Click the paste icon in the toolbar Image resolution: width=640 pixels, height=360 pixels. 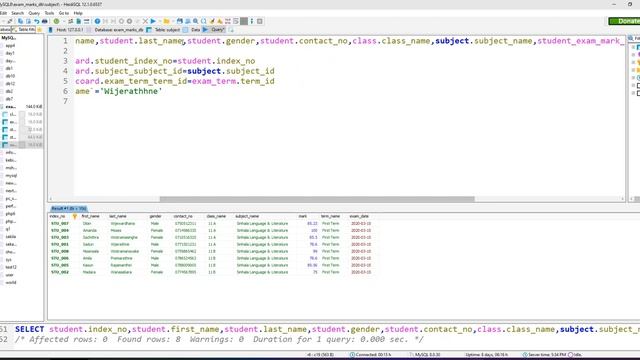(x=28, y=21)
